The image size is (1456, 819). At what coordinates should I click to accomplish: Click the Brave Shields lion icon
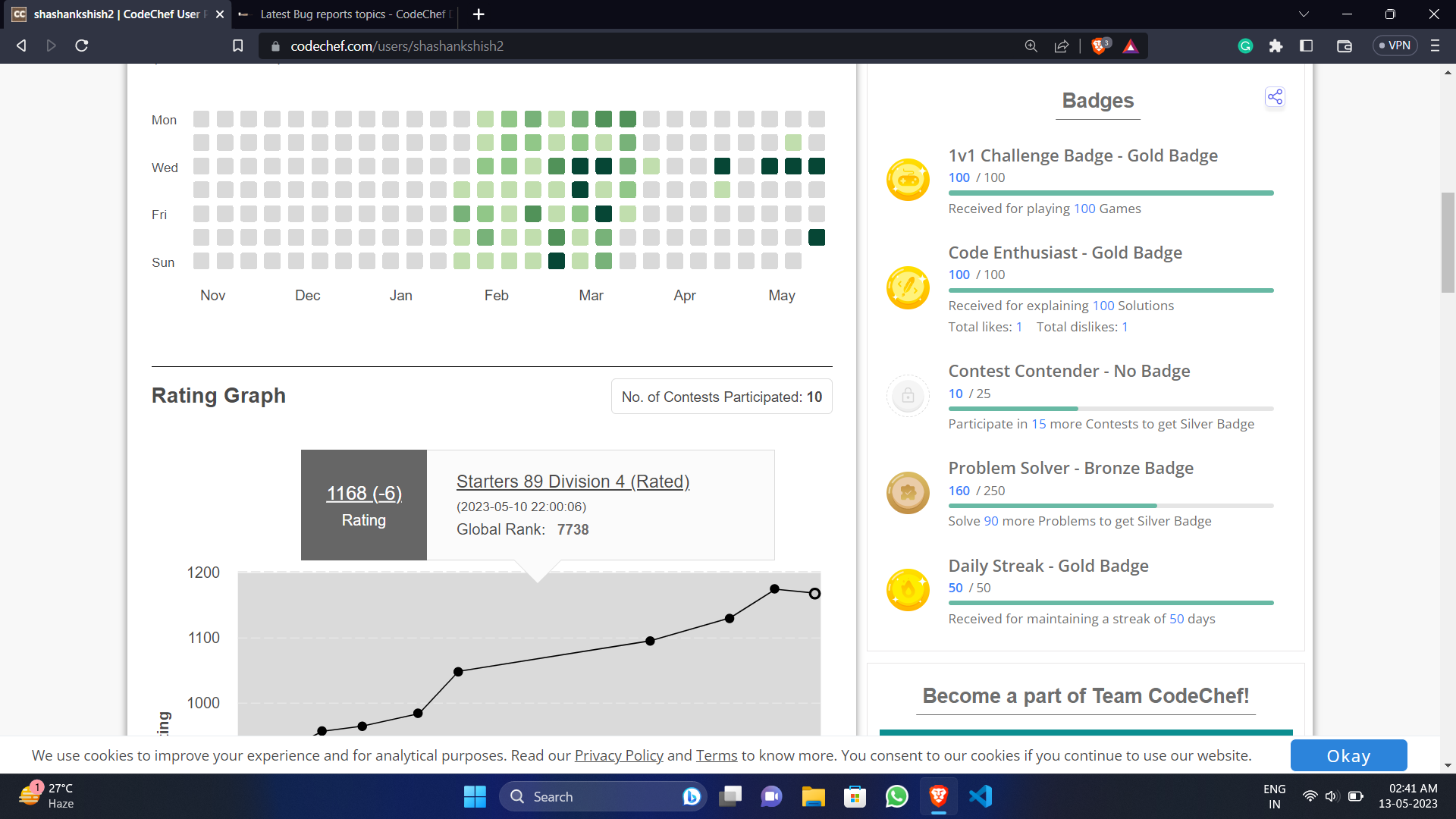1098,46
